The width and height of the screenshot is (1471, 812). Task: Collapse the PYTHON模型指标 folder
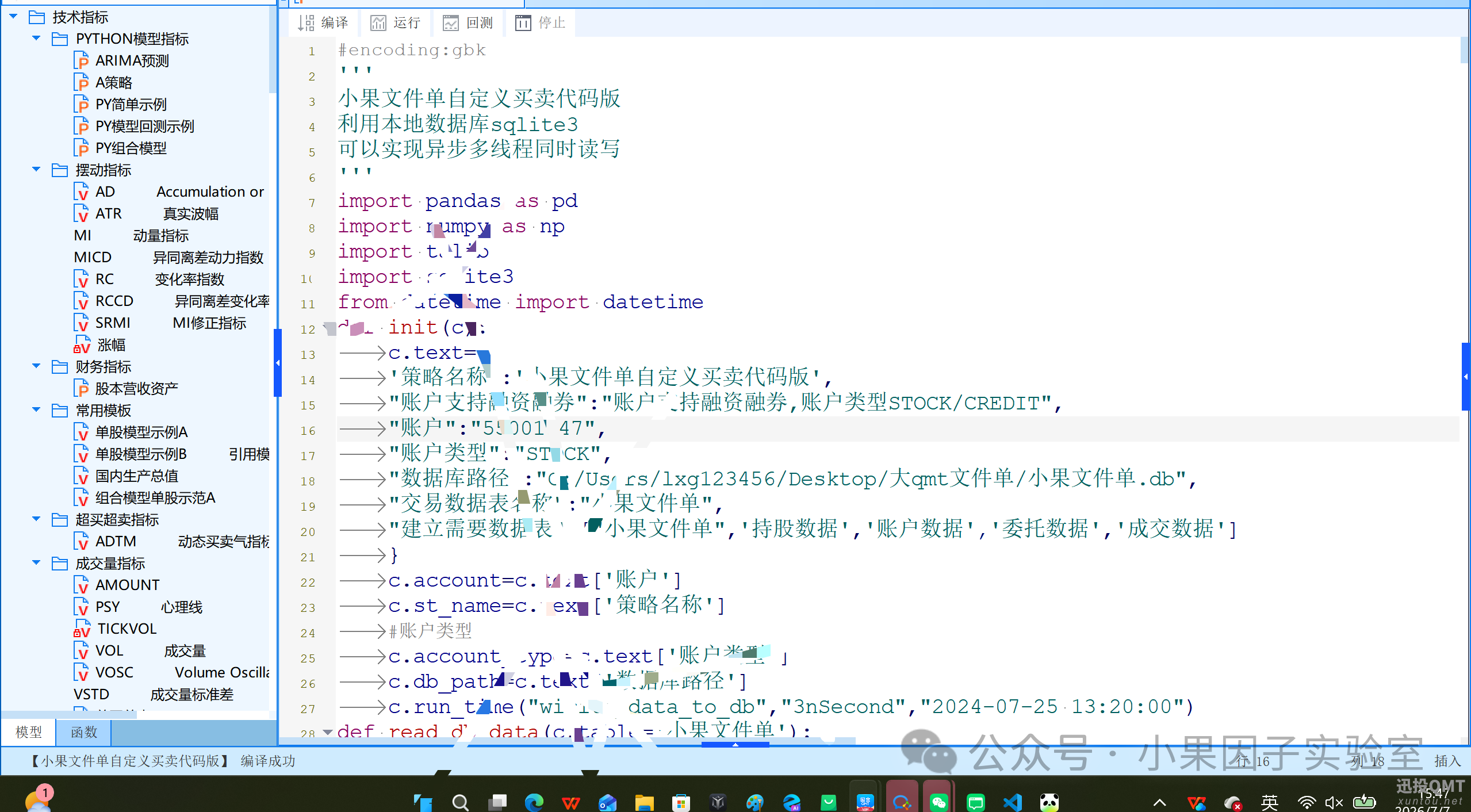(x=36, y=38)
